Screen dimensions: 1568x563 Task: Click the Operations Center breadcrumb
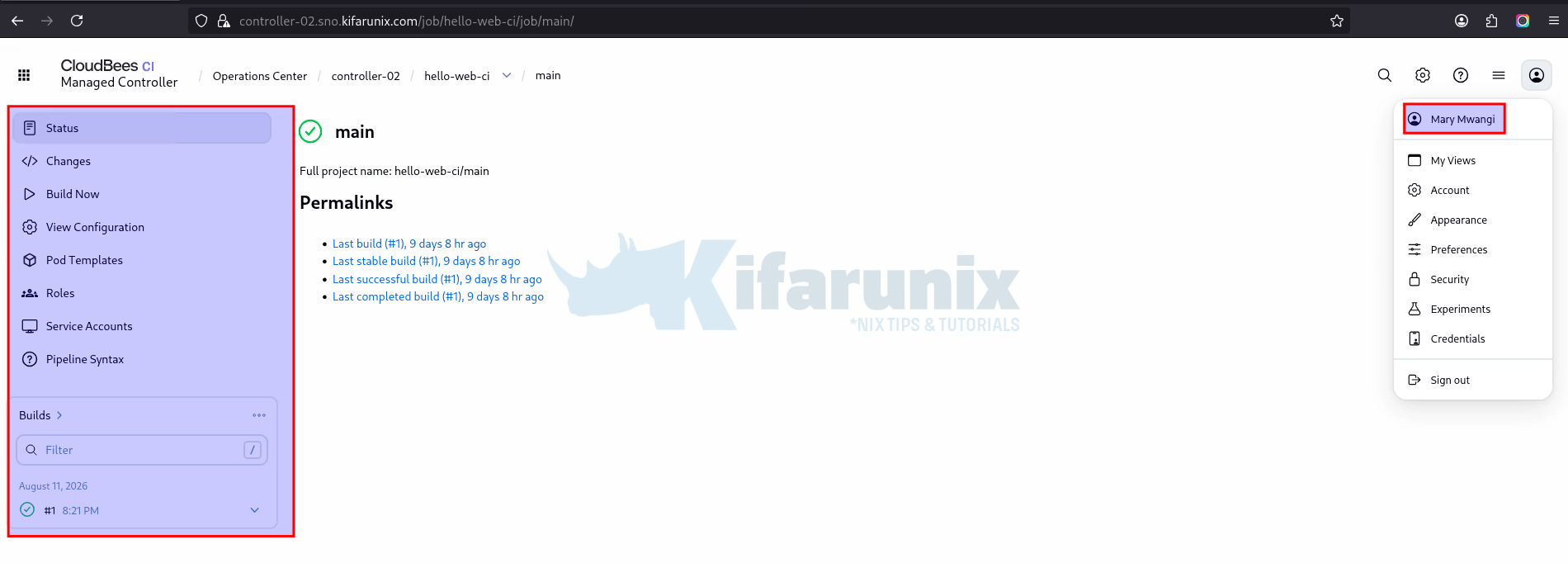pyautogui.click(x=260, y=76)
